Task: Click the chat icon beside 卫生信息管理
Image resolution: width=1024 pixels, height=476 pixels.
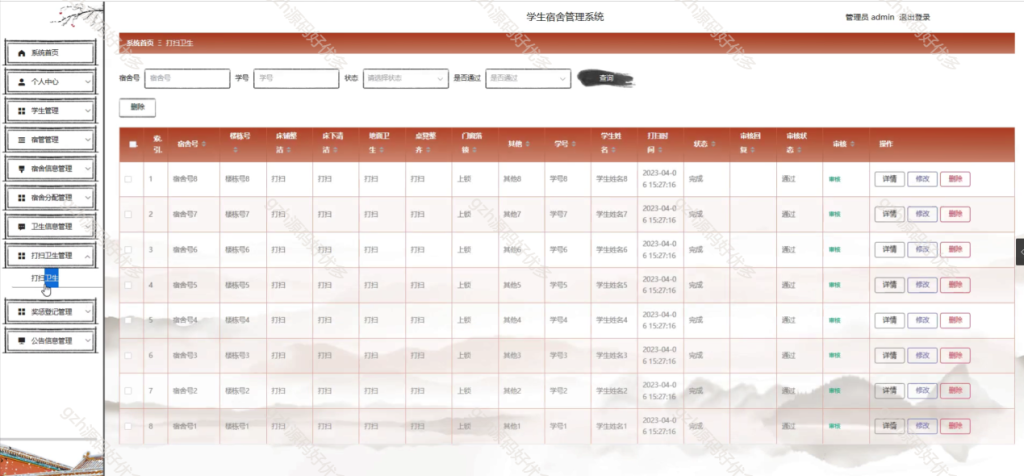Action: pos(22,227)
